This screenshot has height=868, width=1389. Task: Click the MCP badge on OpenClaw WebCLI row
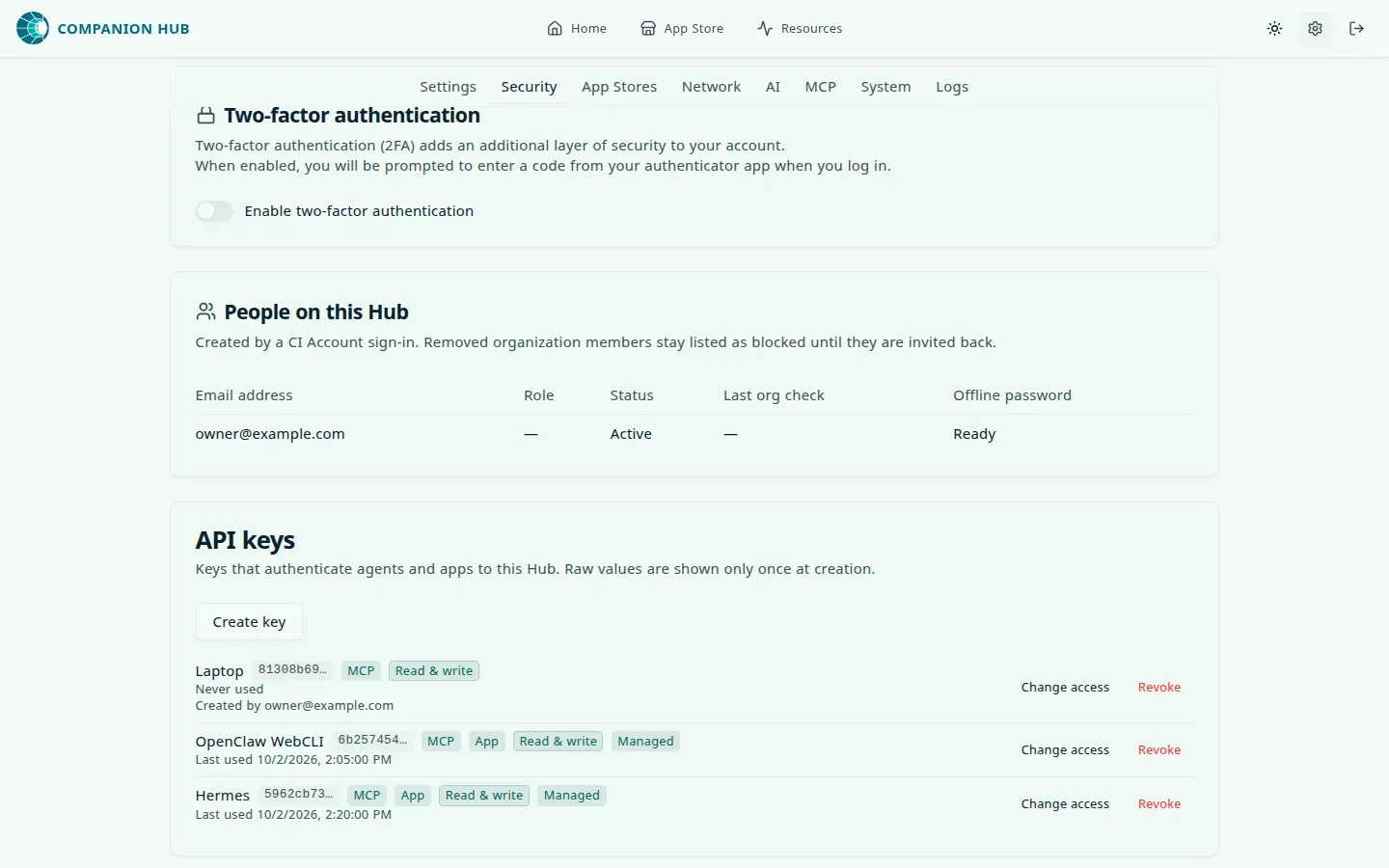pos(441,742)
